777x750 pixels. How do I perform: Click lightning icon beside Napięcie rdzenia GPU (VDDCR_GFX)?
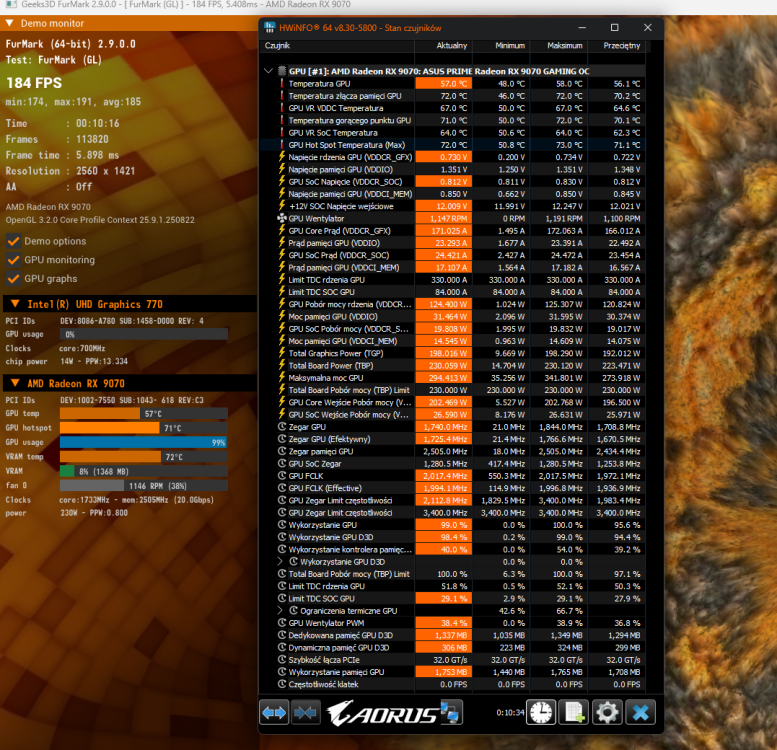point(282,157)
